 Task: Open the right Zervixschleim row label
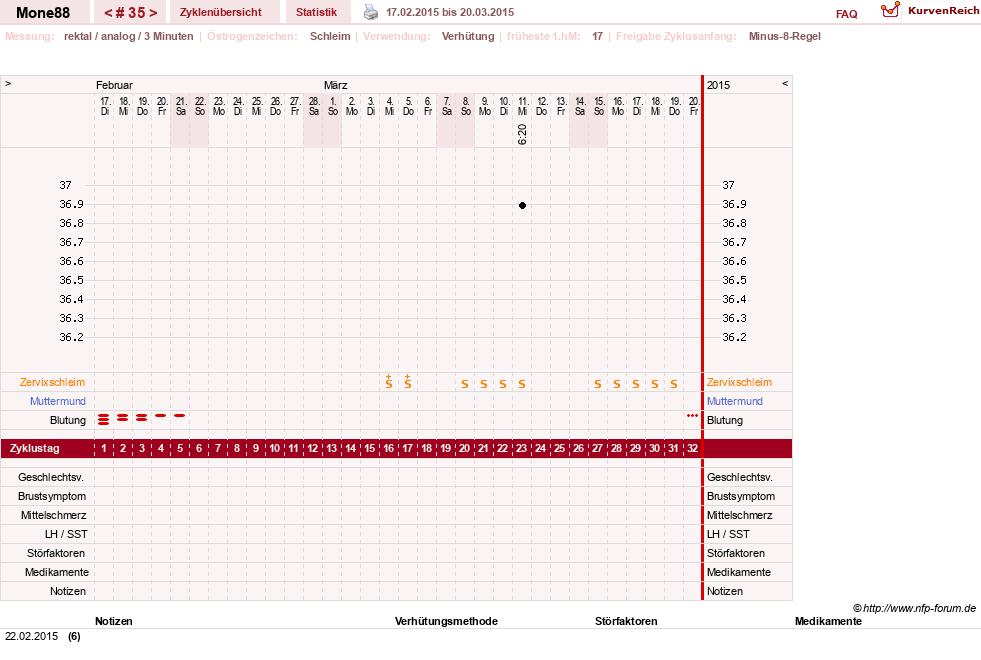coord(740,382)
